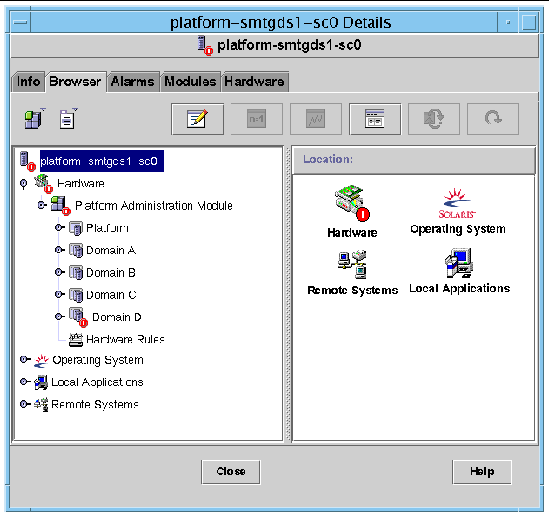Click the Domain D icon with alarm badge
Viewport: 549px width, 516px height.
(x=78, y=317)
